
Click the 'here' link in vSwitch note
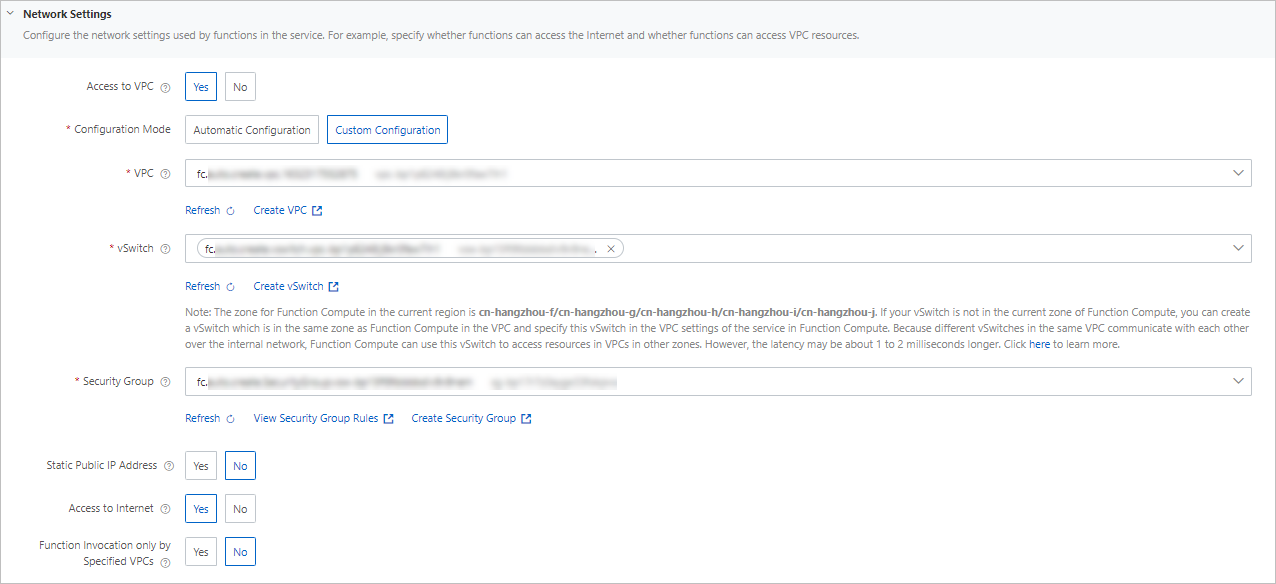pos(1040,344)
